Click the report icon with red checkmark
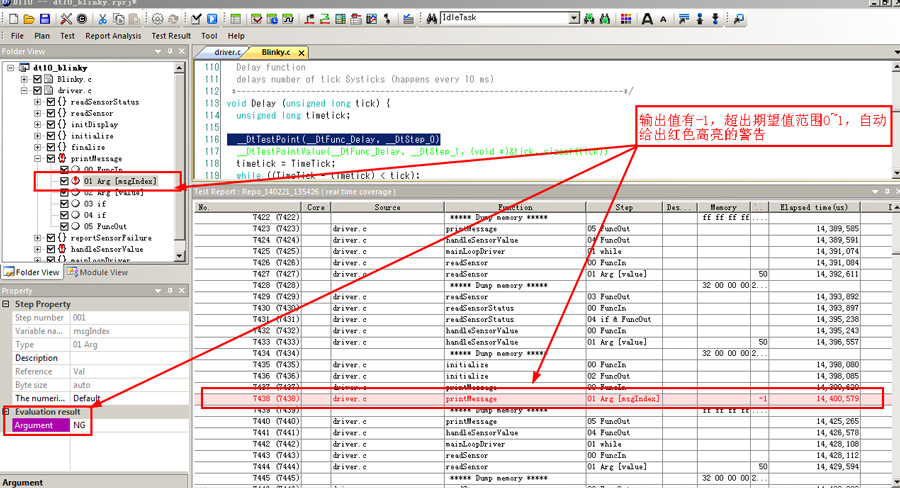 pyautogui.click(x=257, y=19)
